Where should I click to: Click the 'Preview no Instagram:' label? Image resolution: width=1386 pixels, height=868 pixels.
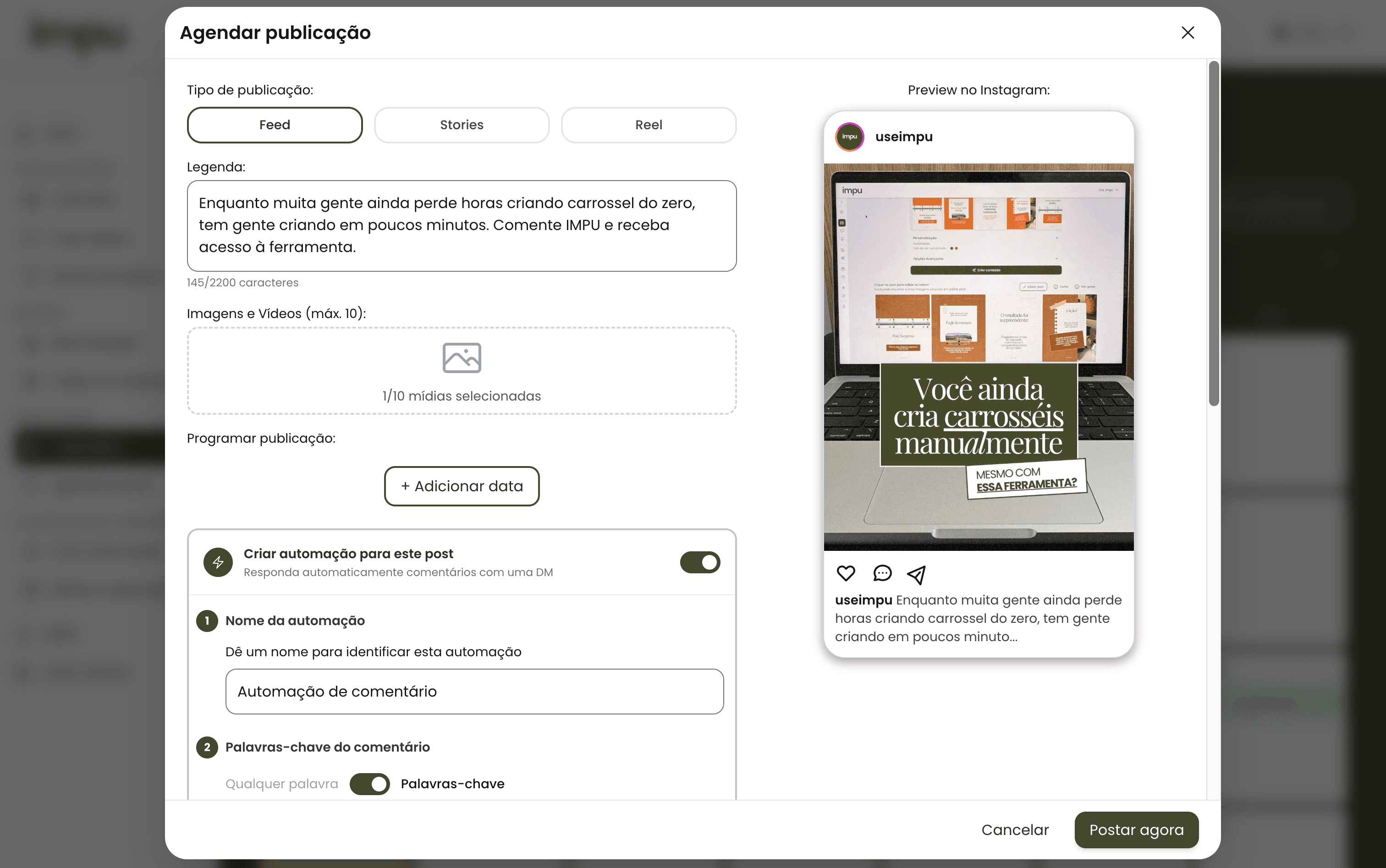click(x=979, y=90)
